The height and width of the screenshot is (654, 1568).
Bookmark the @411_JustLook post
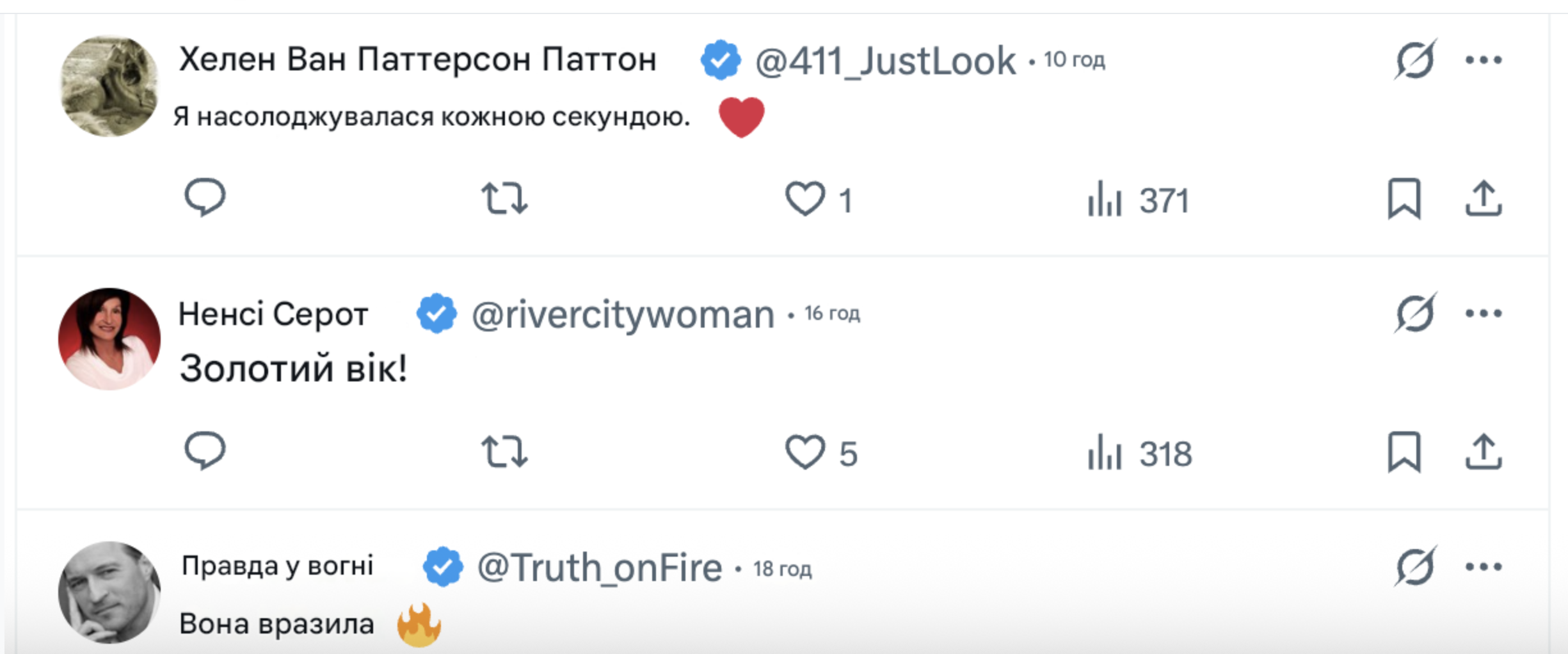point(1404,198)
